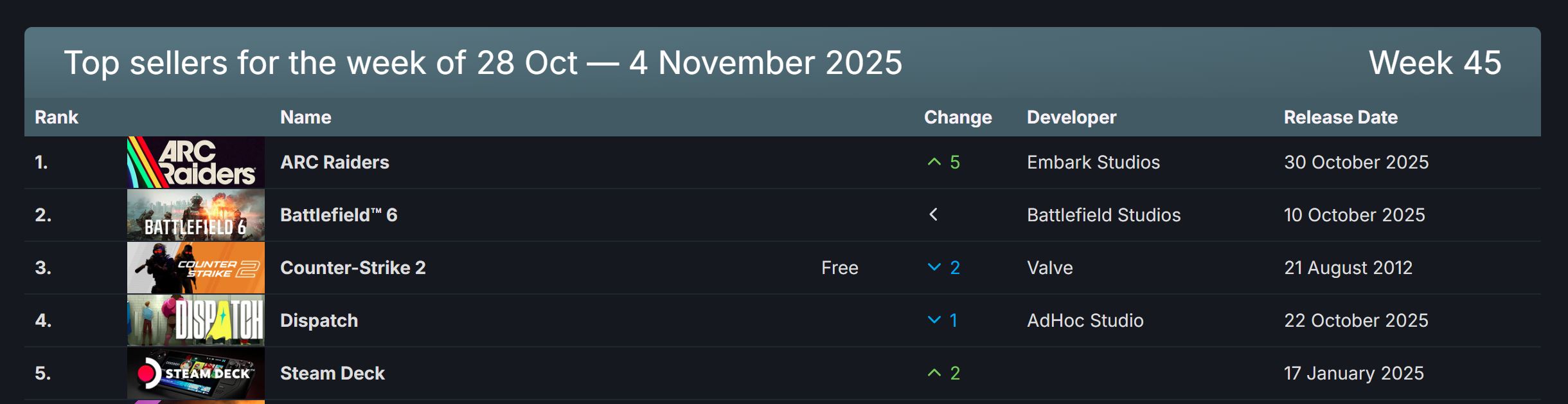1568x404 pixels.
Task: Click the ARC Raiders game thumbnail
Action: click(195, 162)
